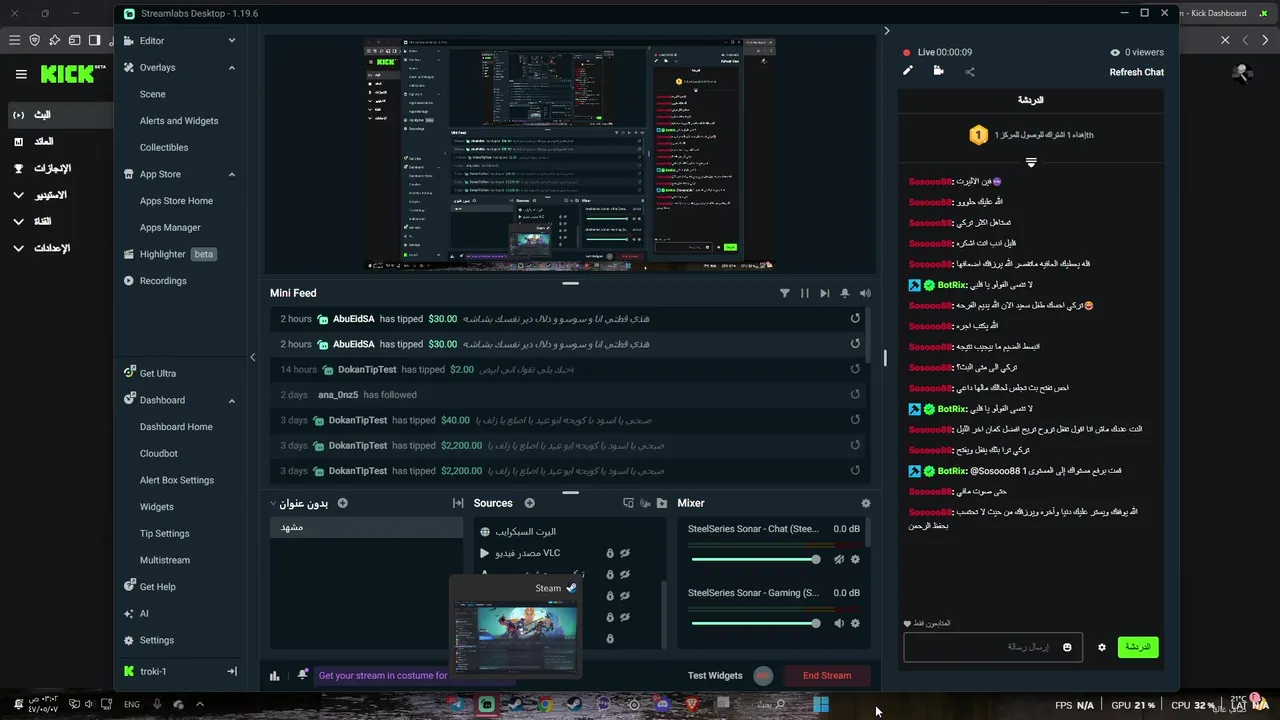
Task: Open Cloudbot settings
Action: pyautogui.click(x=159, y=454)
